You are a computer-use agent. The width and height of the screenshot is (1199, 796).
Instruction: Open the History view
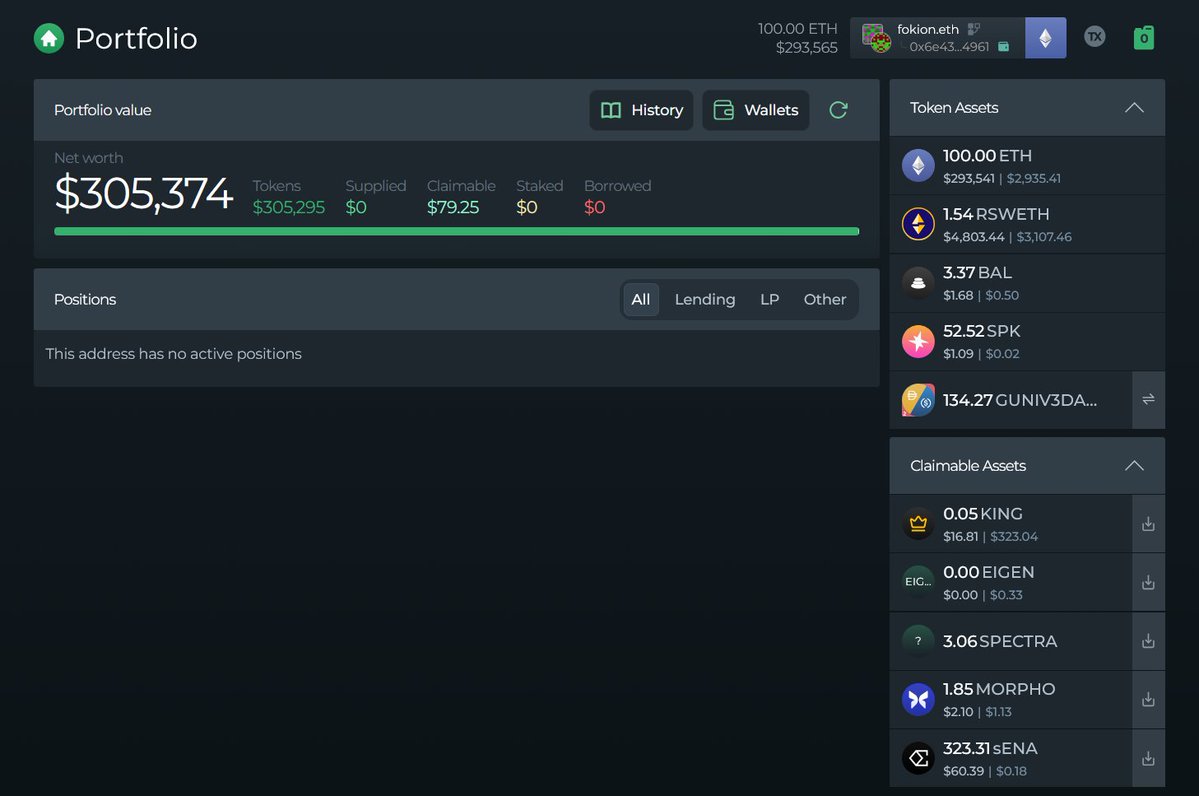click(641, 110)
